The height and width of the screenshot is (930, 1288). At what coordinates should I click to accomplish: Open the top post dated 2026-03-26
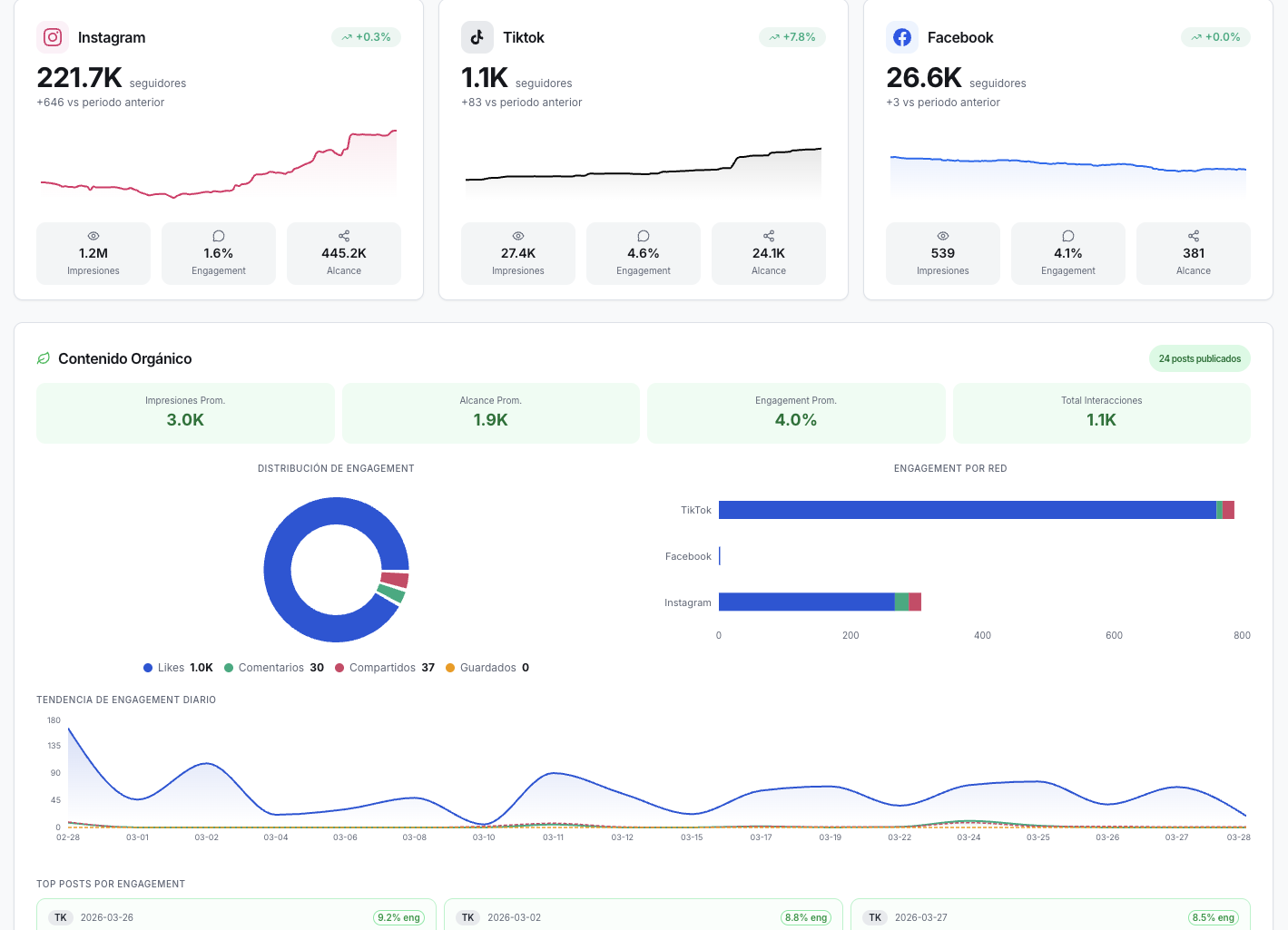click(236, 916)
